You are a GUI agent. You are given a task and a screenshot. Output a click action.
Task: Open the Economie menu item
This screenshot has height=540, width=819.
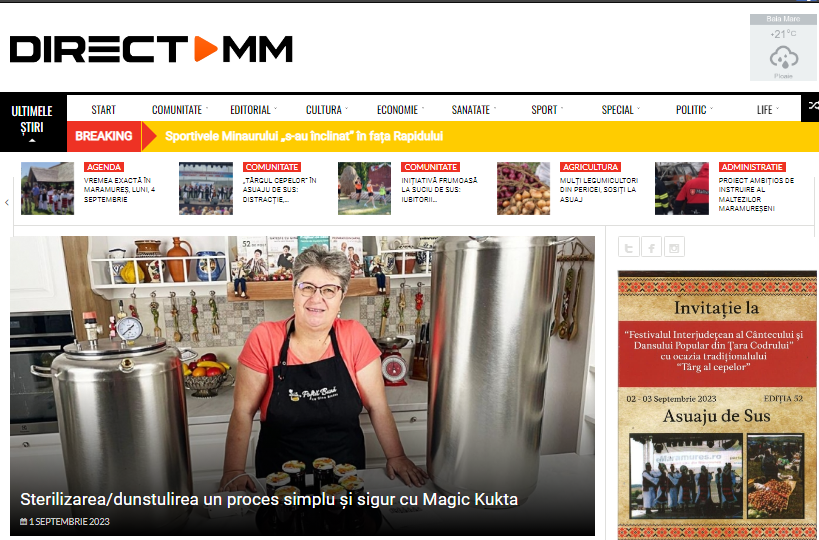click(400, 110)
